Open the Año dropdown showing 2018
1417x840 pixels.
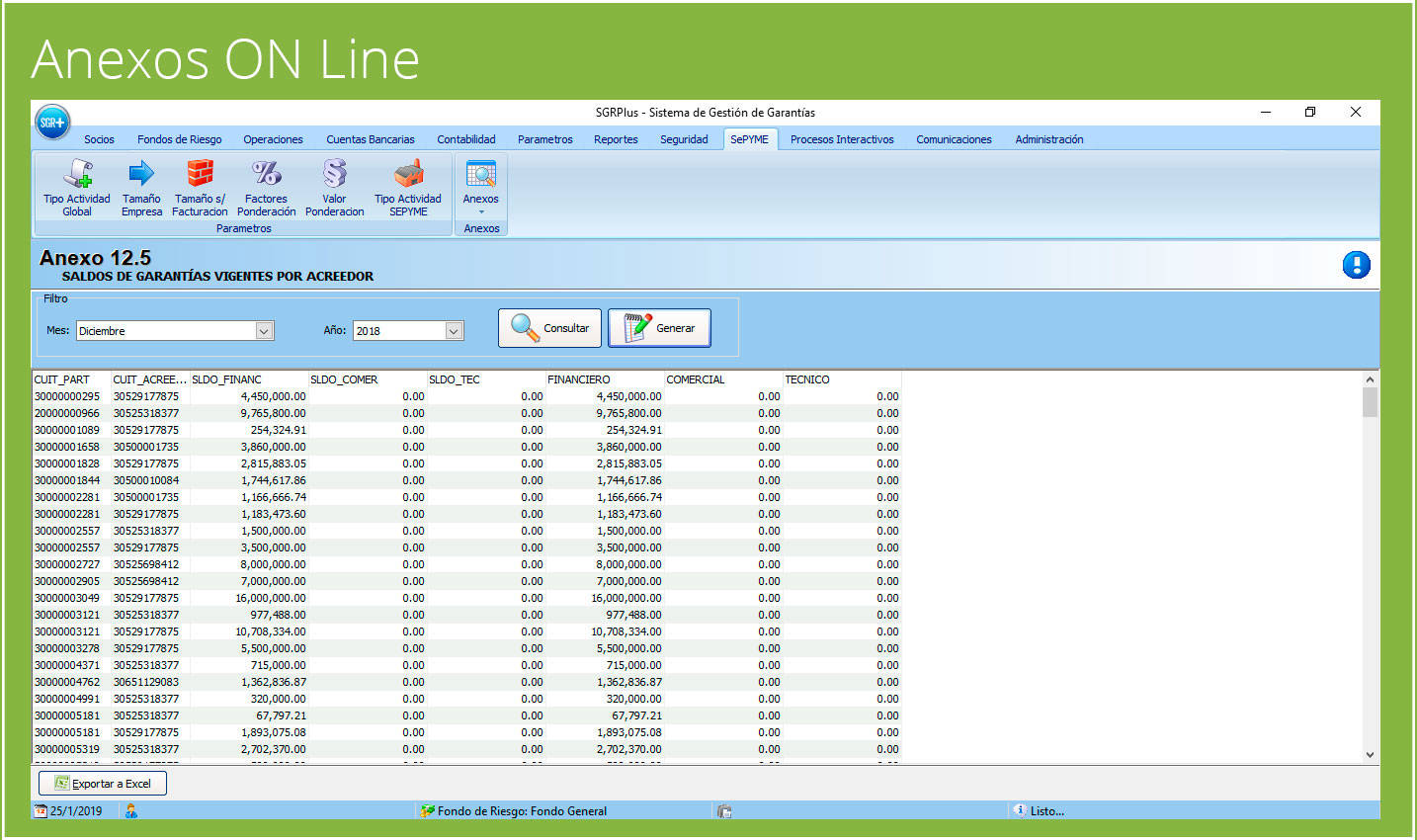(454, 331)
